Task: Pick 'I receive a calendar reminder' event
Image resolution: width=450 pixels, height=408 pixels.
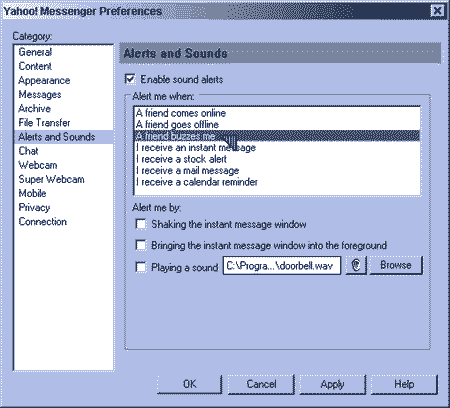Action: [277, 182]
